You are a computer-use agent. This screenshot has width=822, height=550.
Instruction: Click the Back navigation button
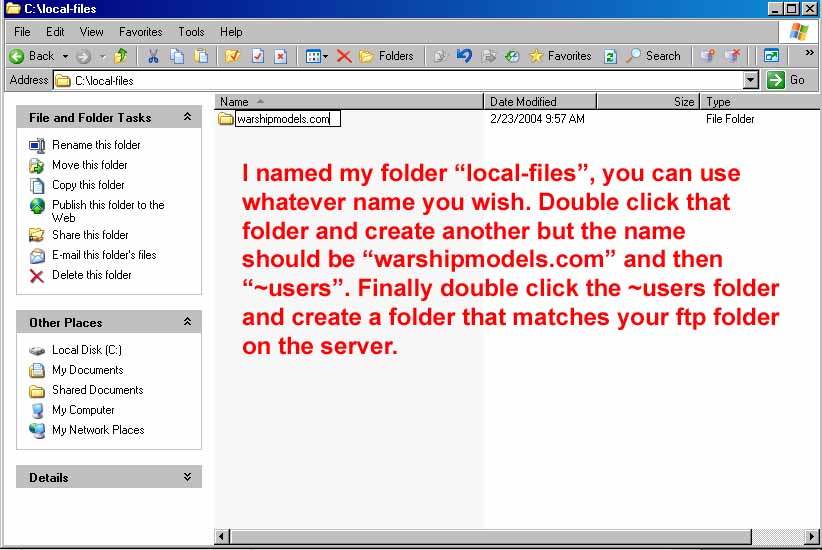(32, 56)
